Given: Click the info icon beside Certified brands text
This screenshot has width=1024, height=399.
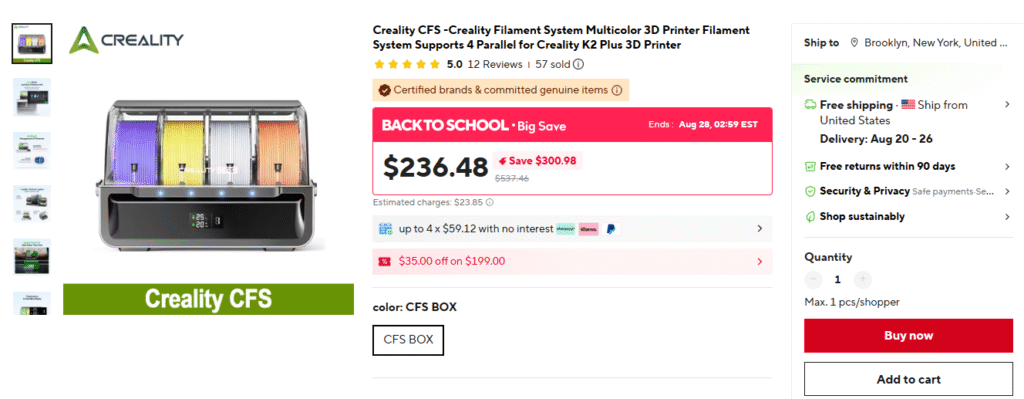Looking at the screenshot, I should (x=616, y=90).
